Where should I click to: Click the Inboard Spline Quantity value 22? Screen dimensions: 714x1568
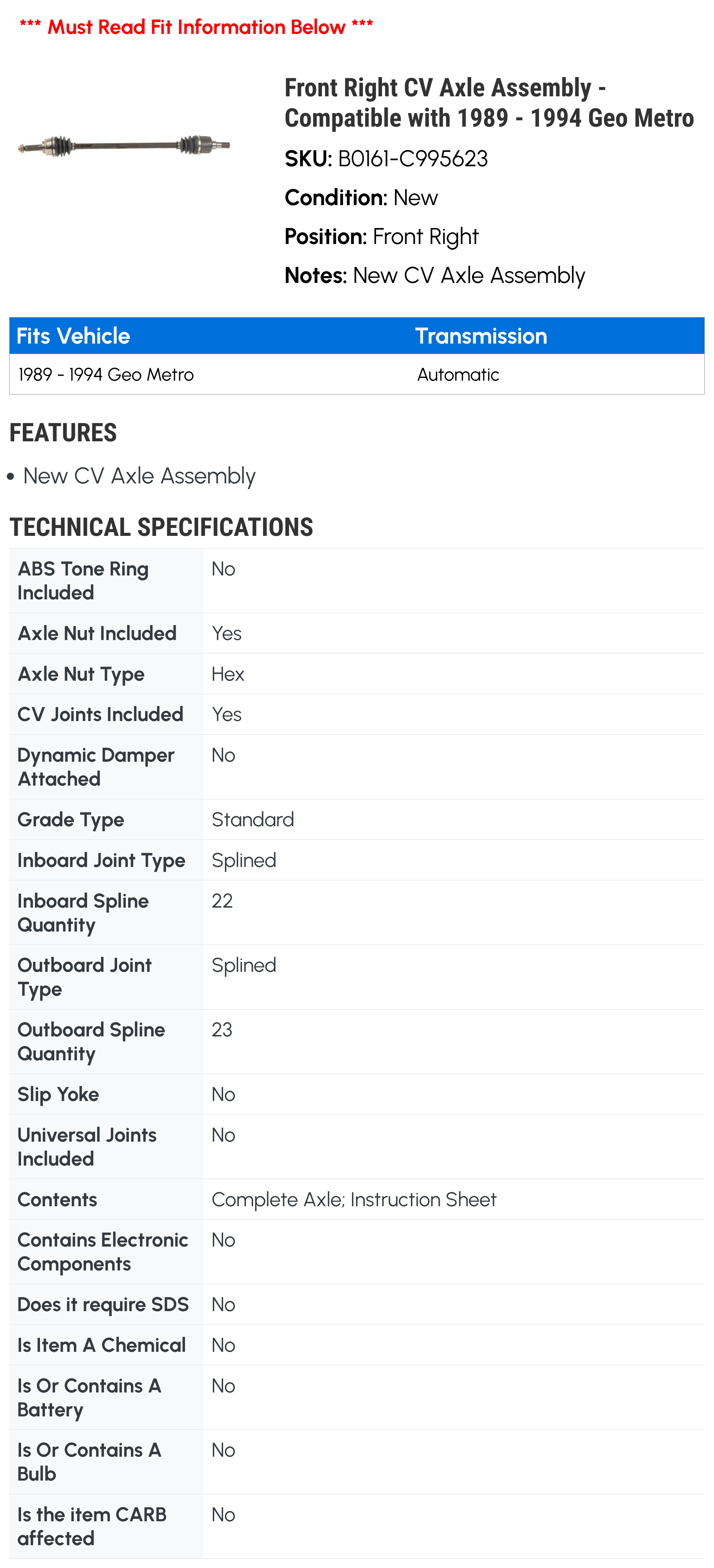click(222, 901)
